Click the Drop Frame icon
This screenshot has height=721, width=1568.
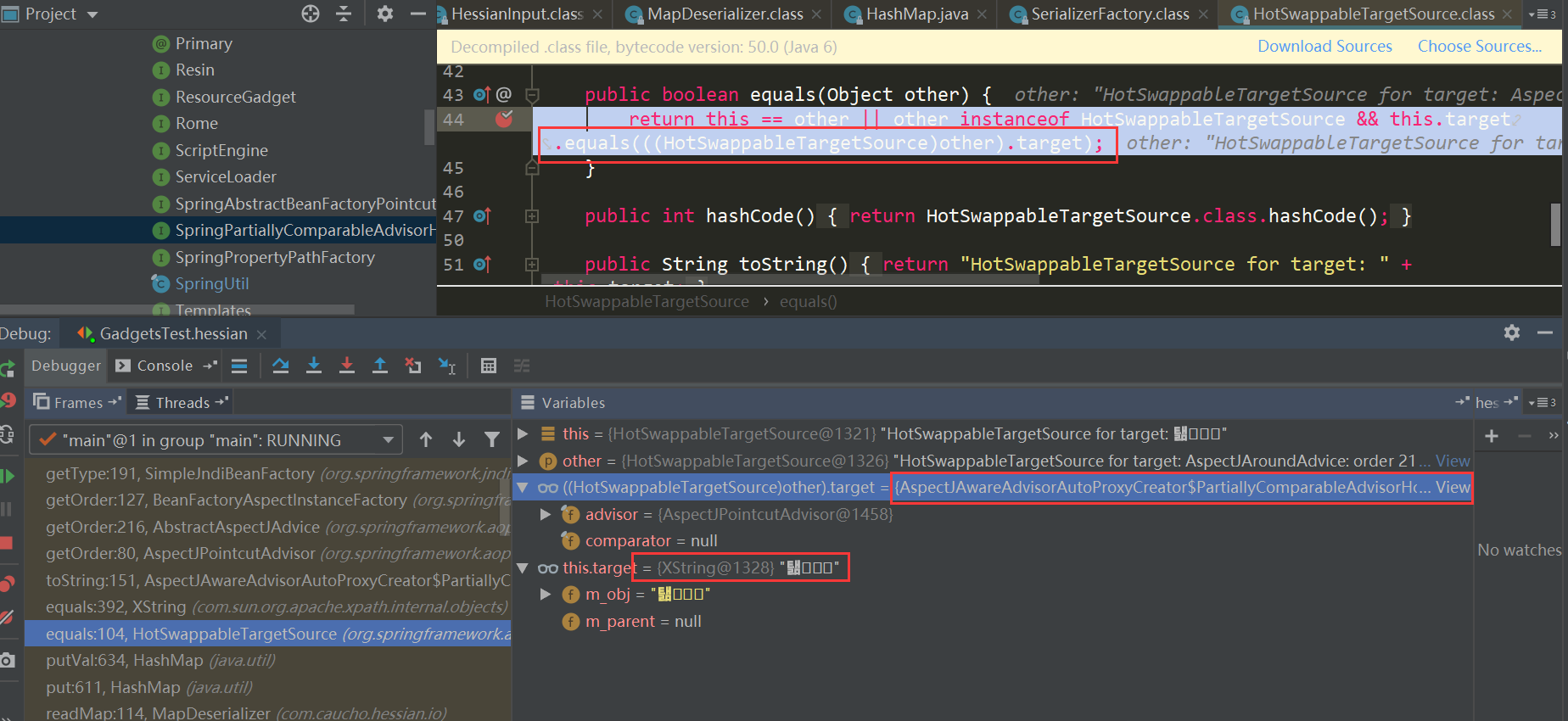(x=413, y=366)
